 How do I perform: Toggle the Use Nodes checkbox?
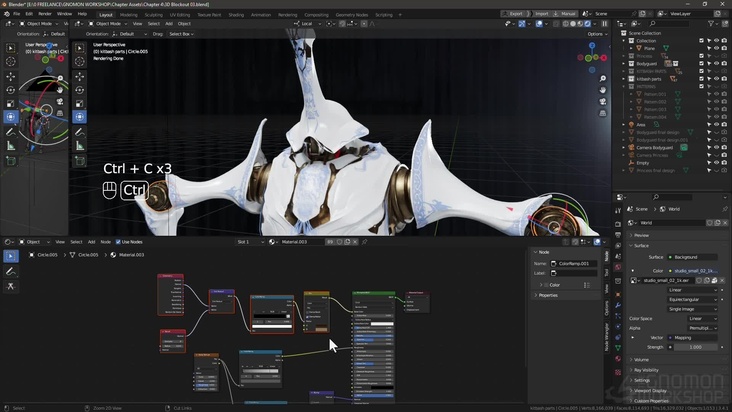(x=118, y=242)
